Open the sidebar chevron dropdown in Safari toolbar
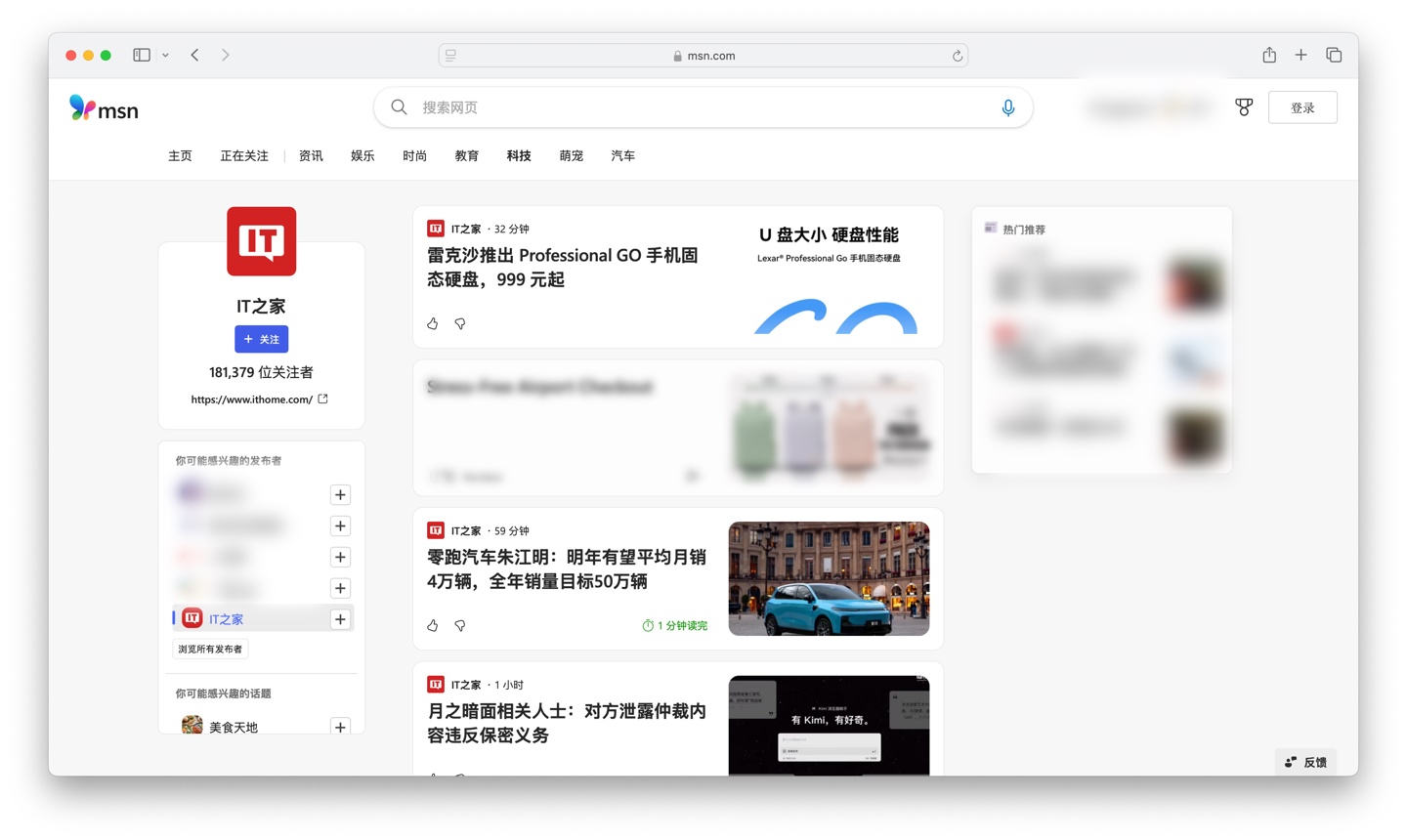 (164, 55)
